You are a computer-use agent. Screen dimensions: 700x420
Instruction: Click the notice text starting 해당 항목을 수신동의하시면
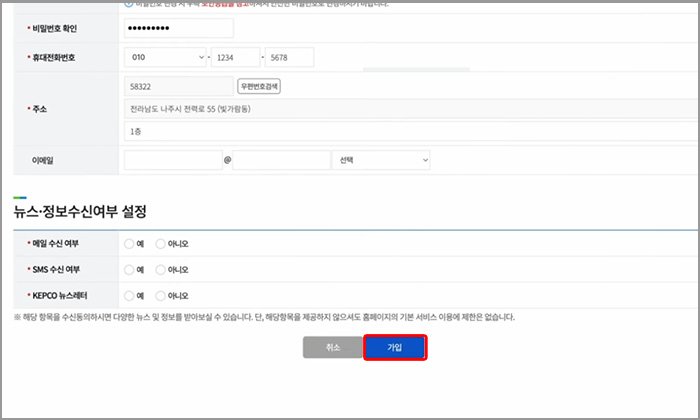[264, 317]
